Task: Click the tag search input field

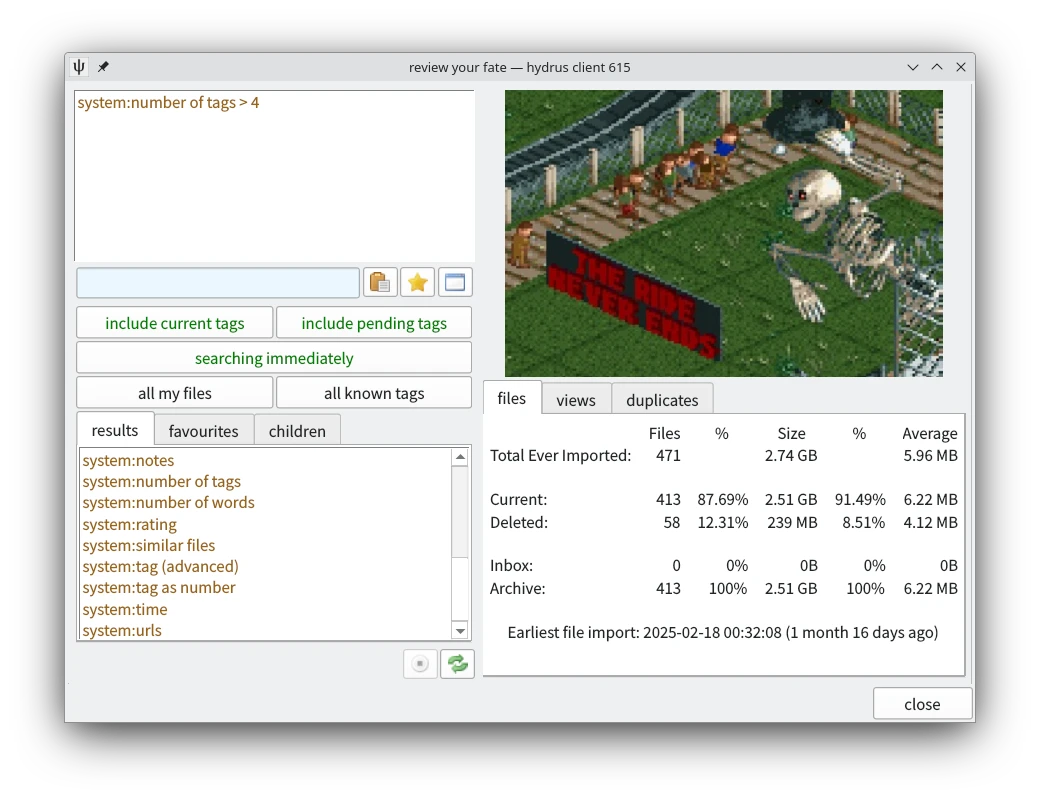Action: tap(218, 283)
